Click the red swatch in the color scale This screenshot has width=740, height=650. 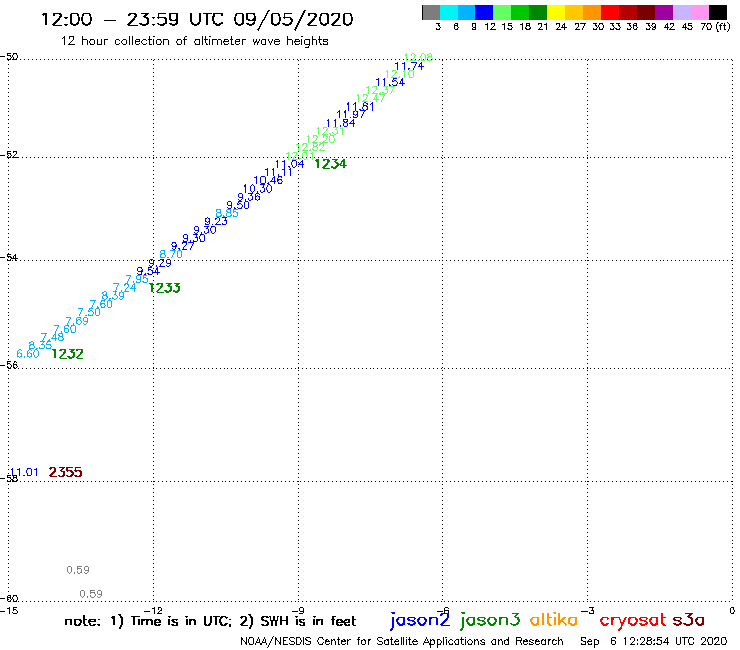[610, 12]
